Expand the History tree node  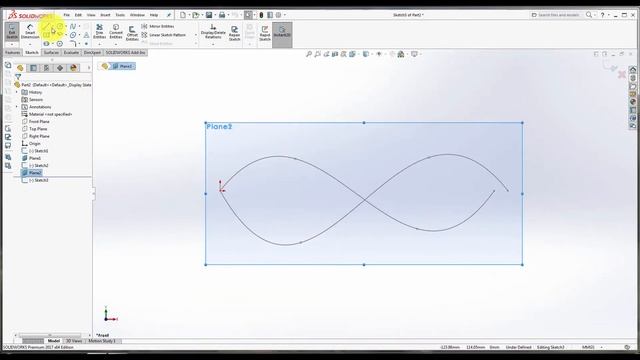(17, 92)
